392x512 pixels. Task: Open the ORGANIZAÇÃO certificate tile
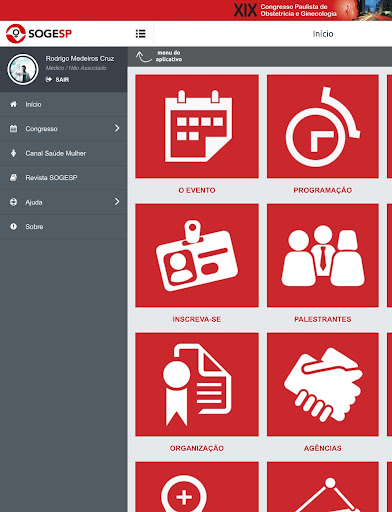pyautogui.click(x=197, y=384)
